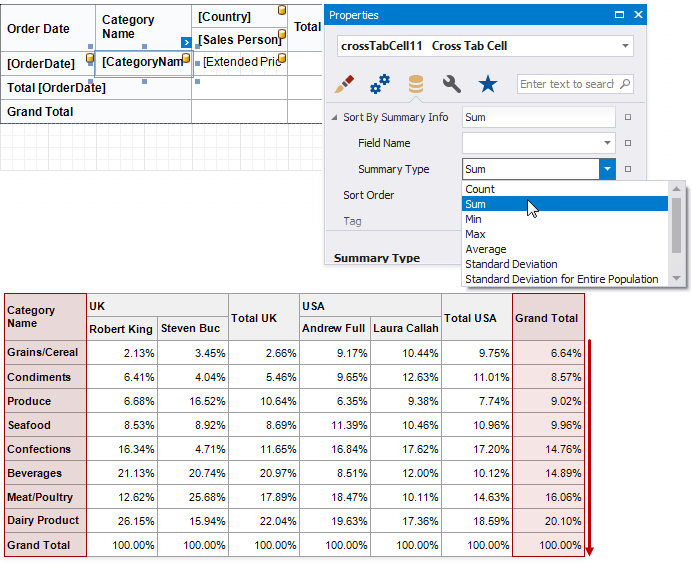Open the Appearance paintbrush tab

(x=346, y=85)
